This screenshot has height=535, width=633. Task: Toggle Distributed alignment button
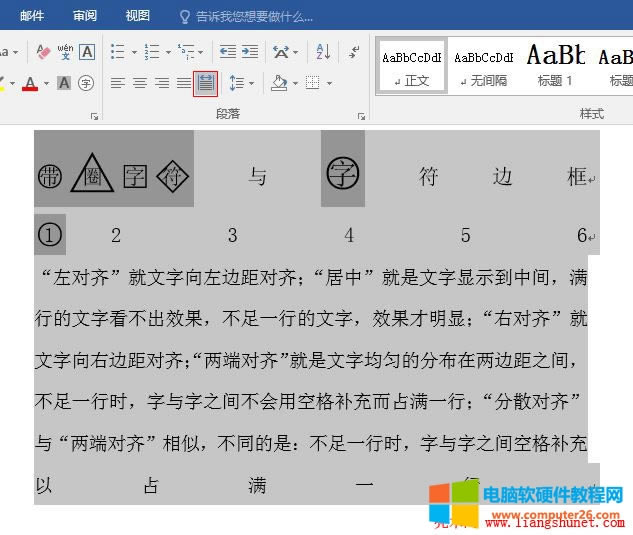tap(205, 83)
